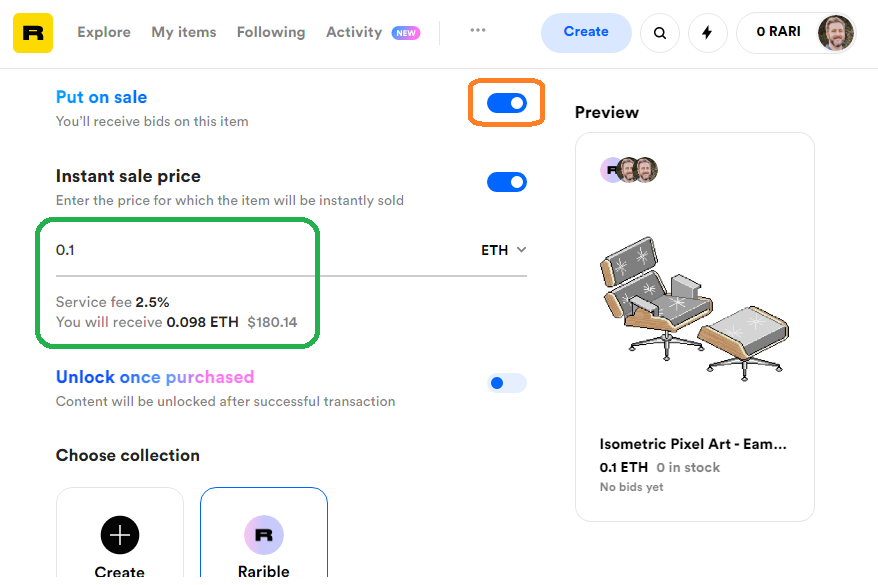The image size is (878, 585).
Task: Expand the ETH currency dropdown
Action: 503,250
